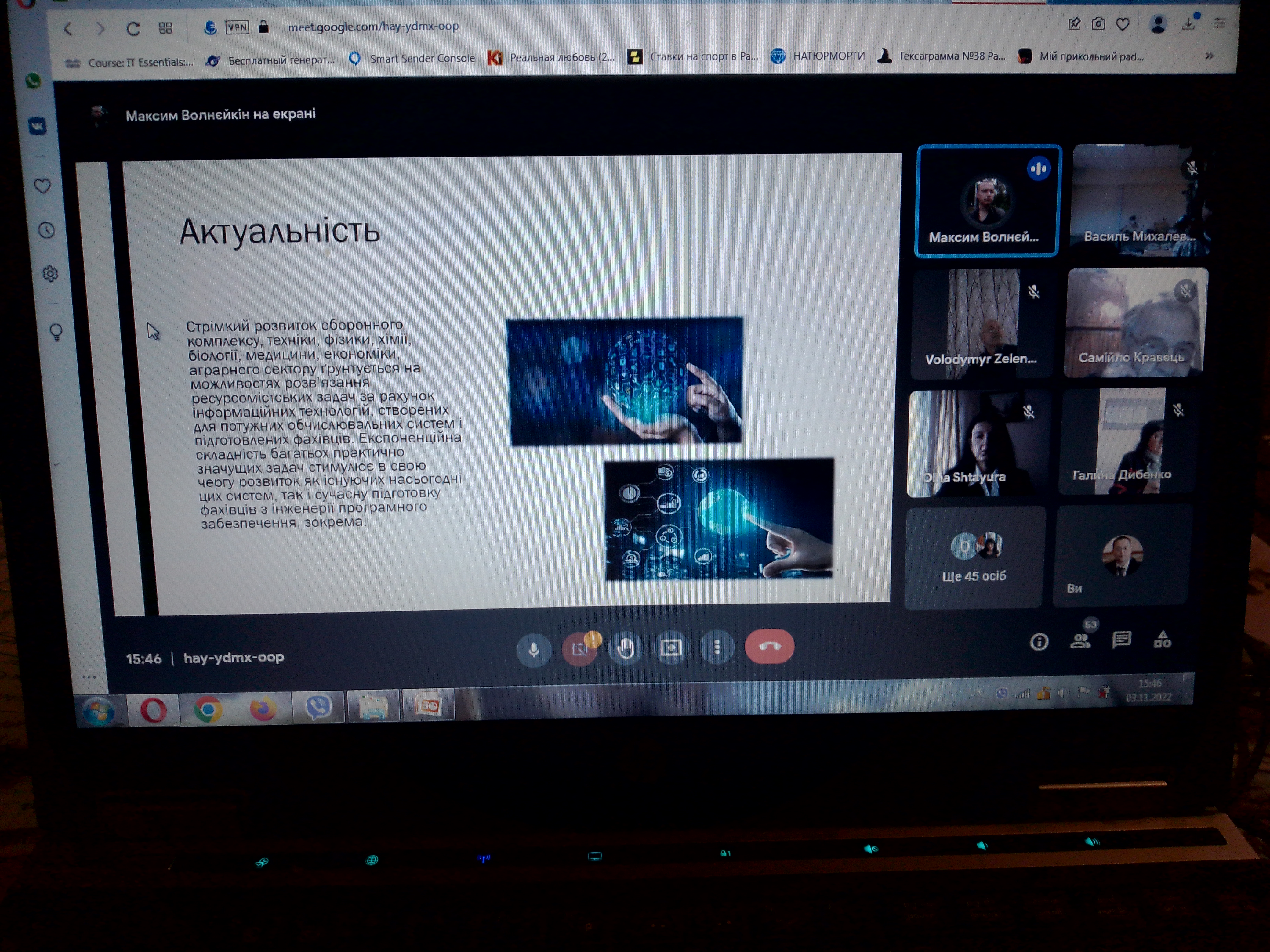This screenshot has height=952, width=1270.
Task: Click the hay-ydmx-oop meeting code text
Action: 234,657
